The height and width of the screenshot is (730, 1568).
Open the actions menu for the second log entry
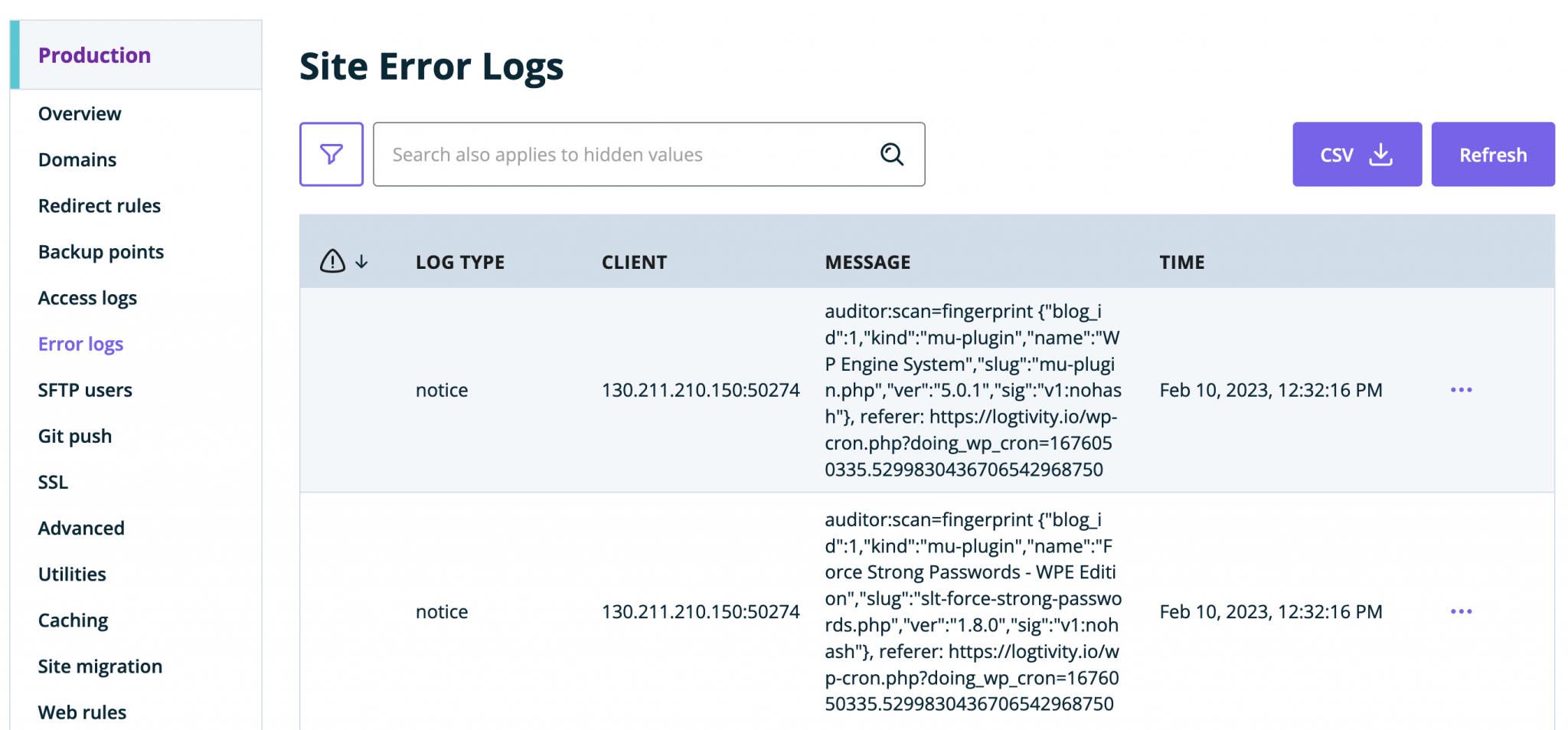click(1461, 611)
